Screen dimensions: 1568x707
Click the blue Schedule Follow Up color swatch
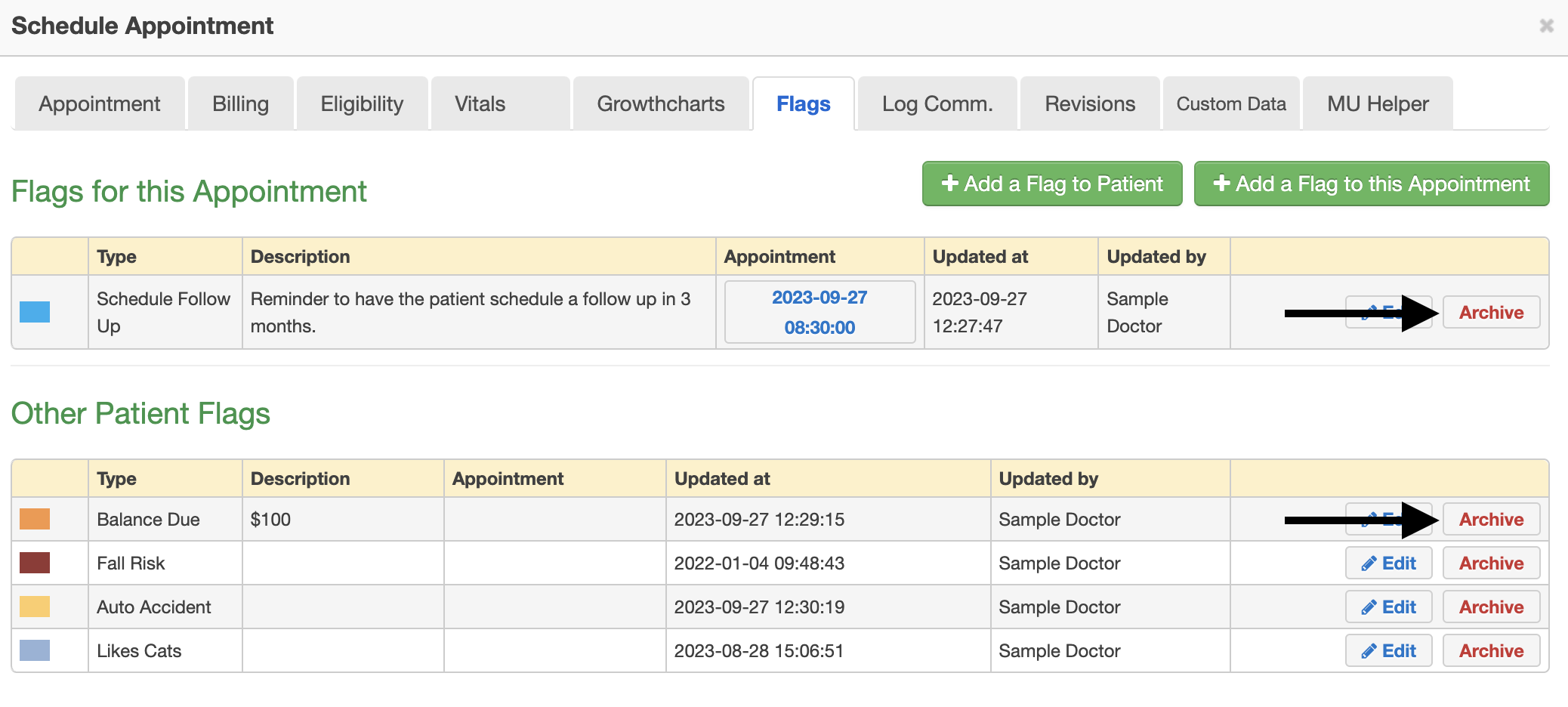point(35,312)
